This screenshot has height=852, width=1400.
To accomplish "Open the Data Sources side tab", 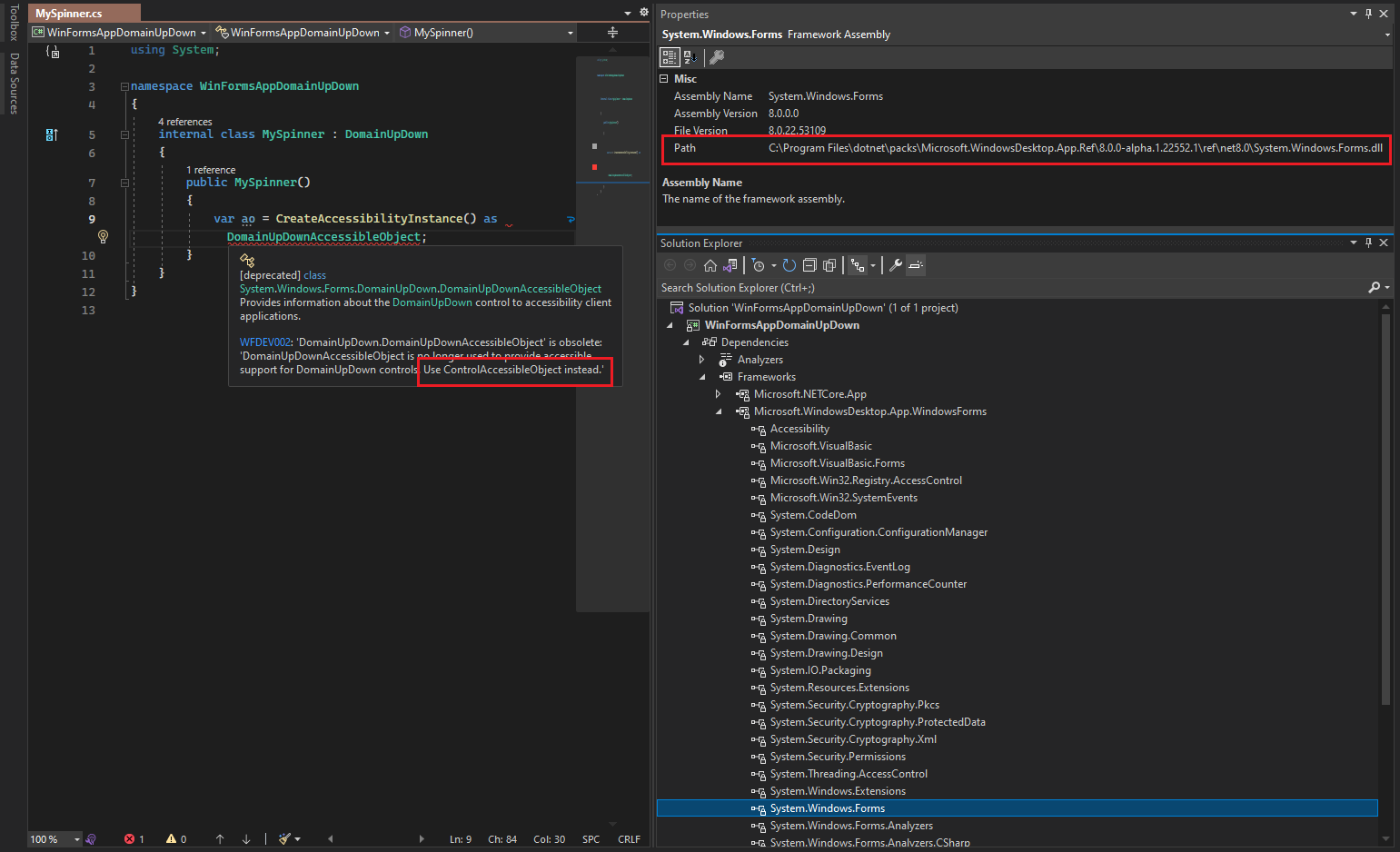I will click(x=14, y=84).
